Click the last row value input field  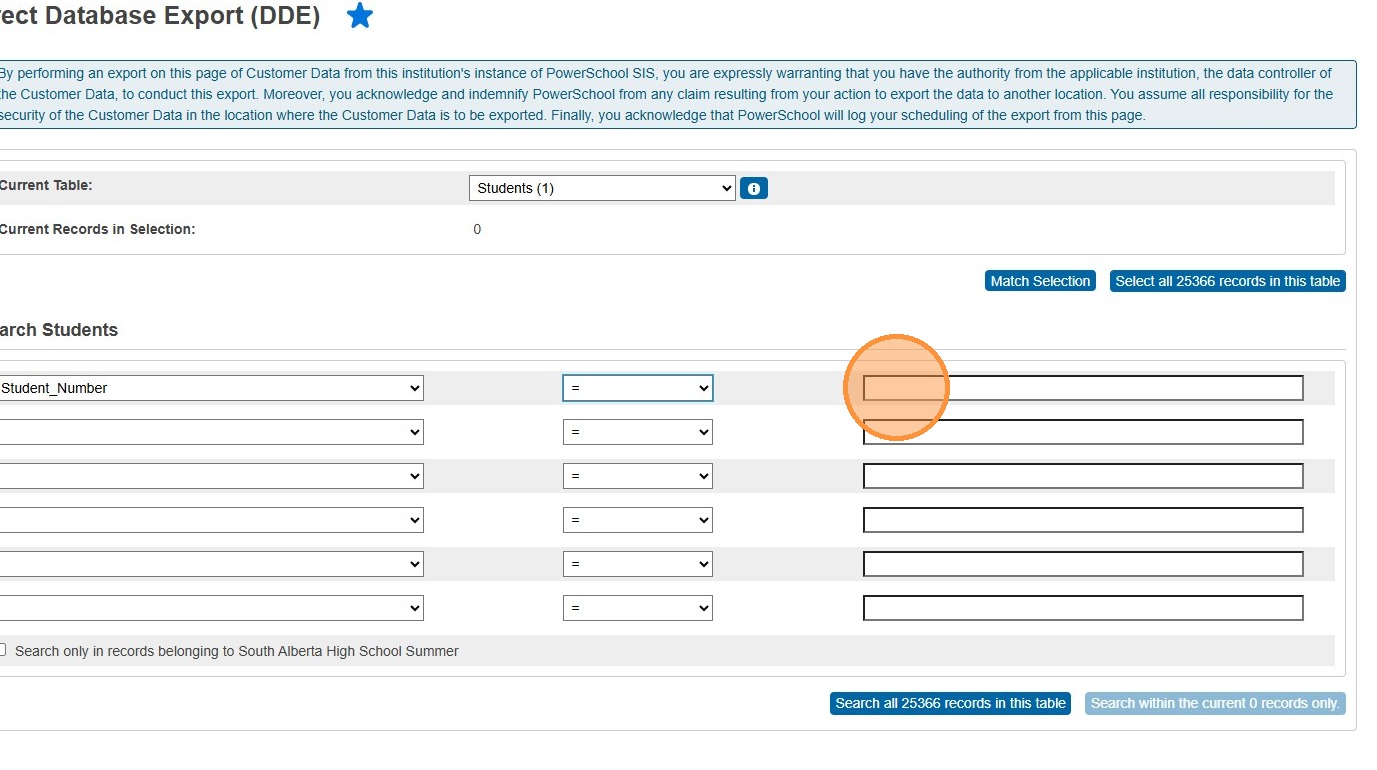[x=1083, y=608]
